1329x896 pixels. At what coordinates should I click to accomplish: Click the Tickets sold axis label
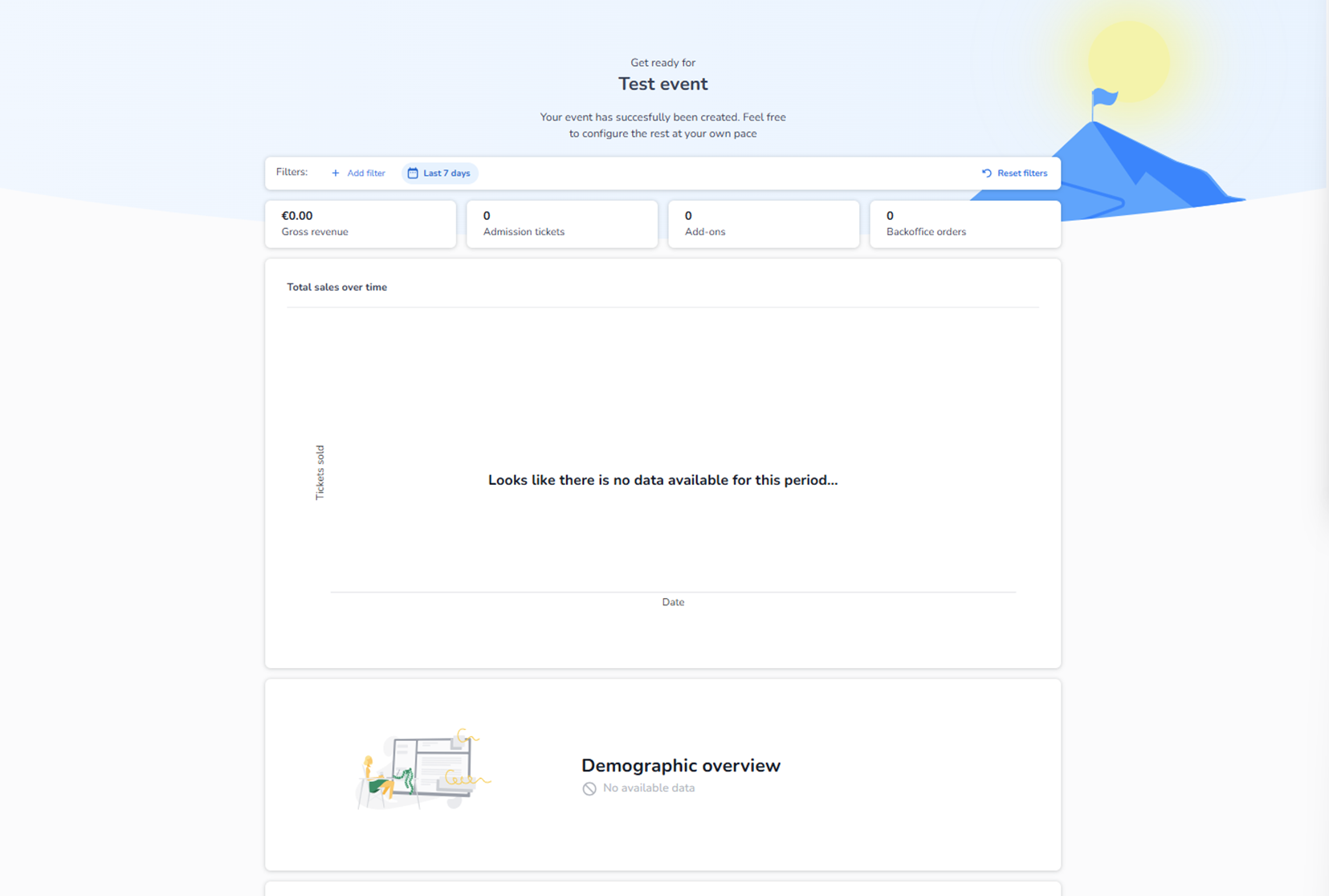click(x=320, y=473)
